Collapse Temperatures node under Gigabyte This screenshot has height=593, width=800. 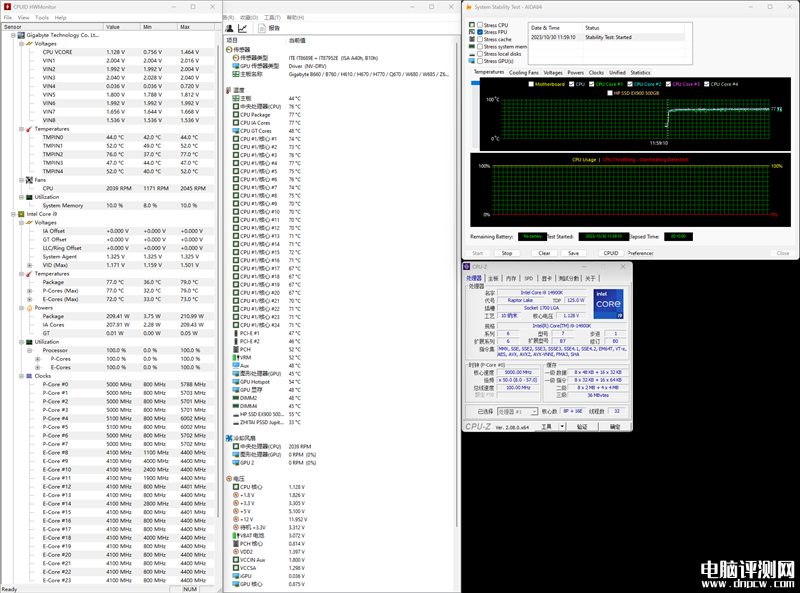(21, 129)
